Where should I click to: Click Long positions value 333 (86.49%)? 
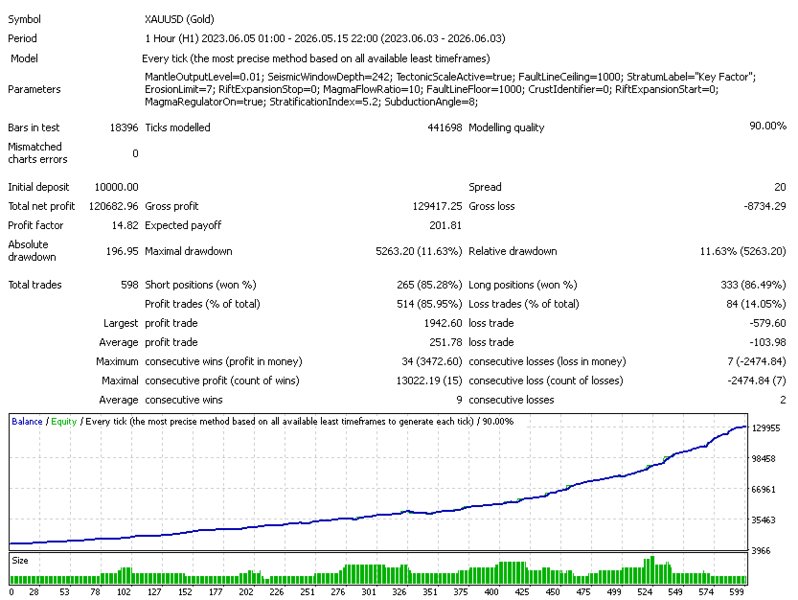[753, 285]
